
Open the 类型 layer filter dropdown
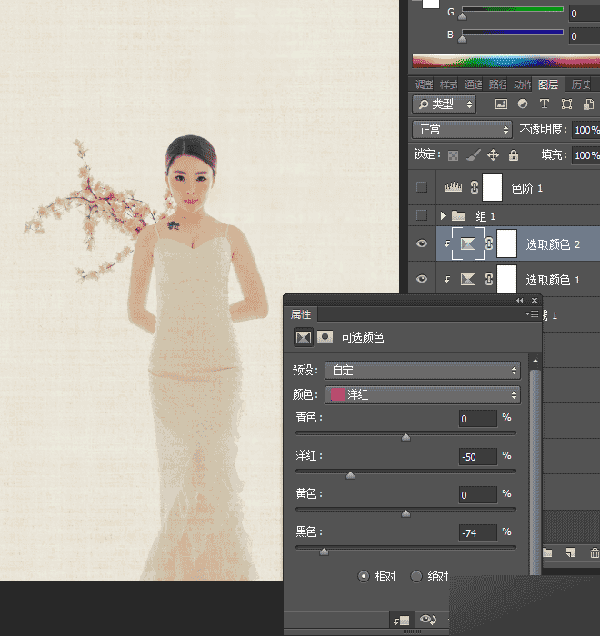click(x=444, y=104)
